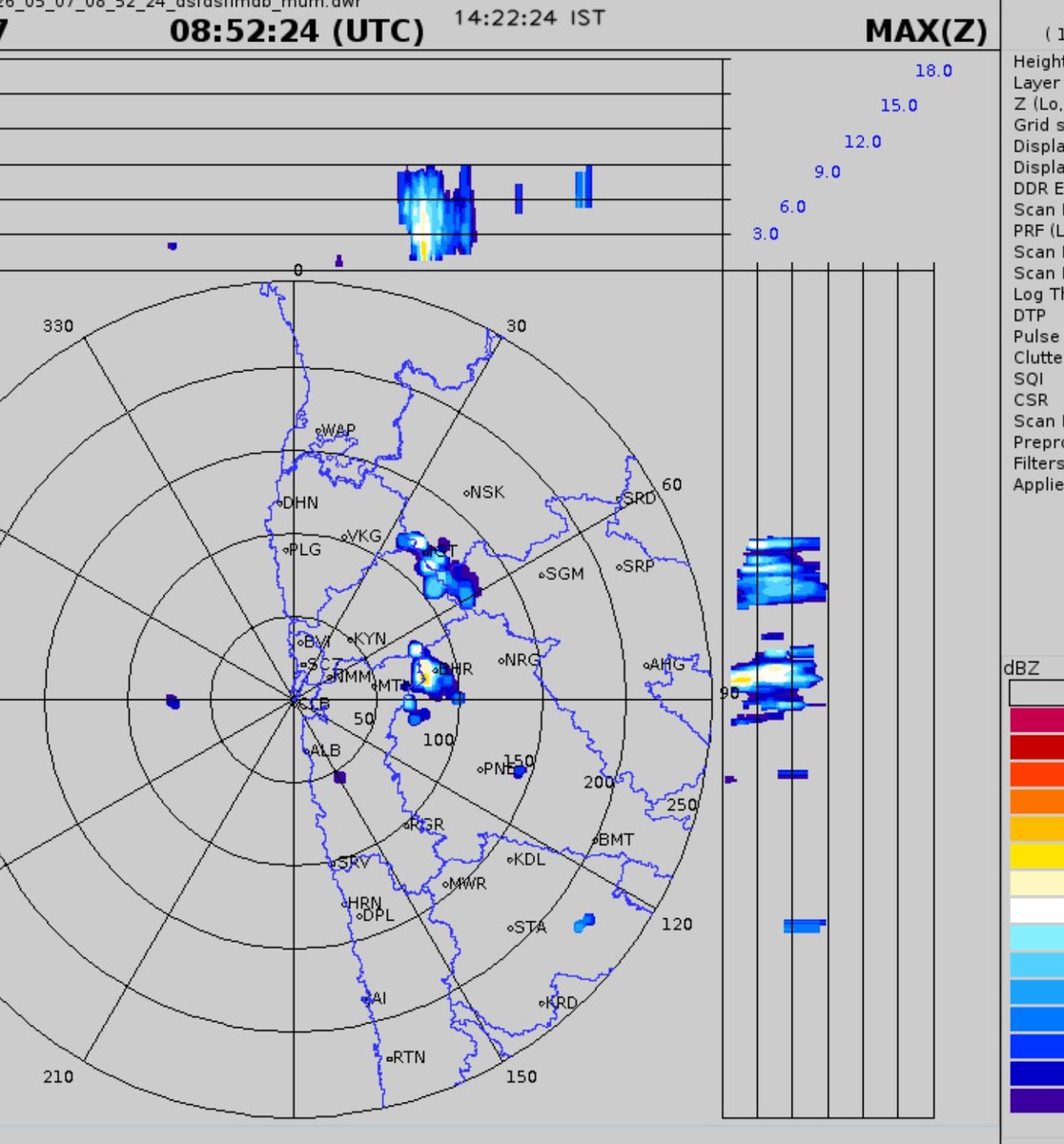Viewport: 1064px width, 1144px height.
Task: Select the Layer row in side panel
Action: pyautogui.click(x=1038, y=83)
